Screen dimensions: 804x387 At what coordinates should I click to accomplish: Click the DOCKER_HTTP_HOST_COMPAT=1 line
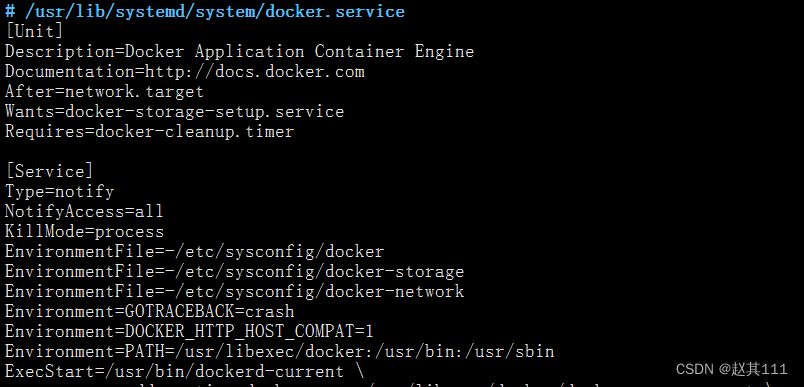(x=189, y=331)
